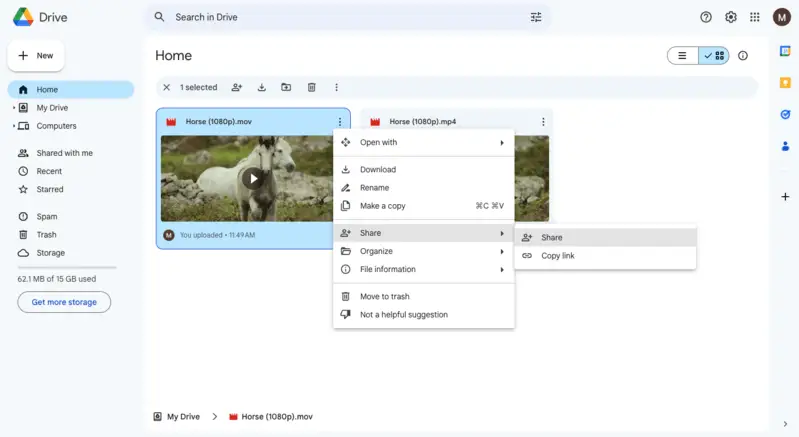
Task: Open toolbar more actions dots
Action: click(336, 88)
